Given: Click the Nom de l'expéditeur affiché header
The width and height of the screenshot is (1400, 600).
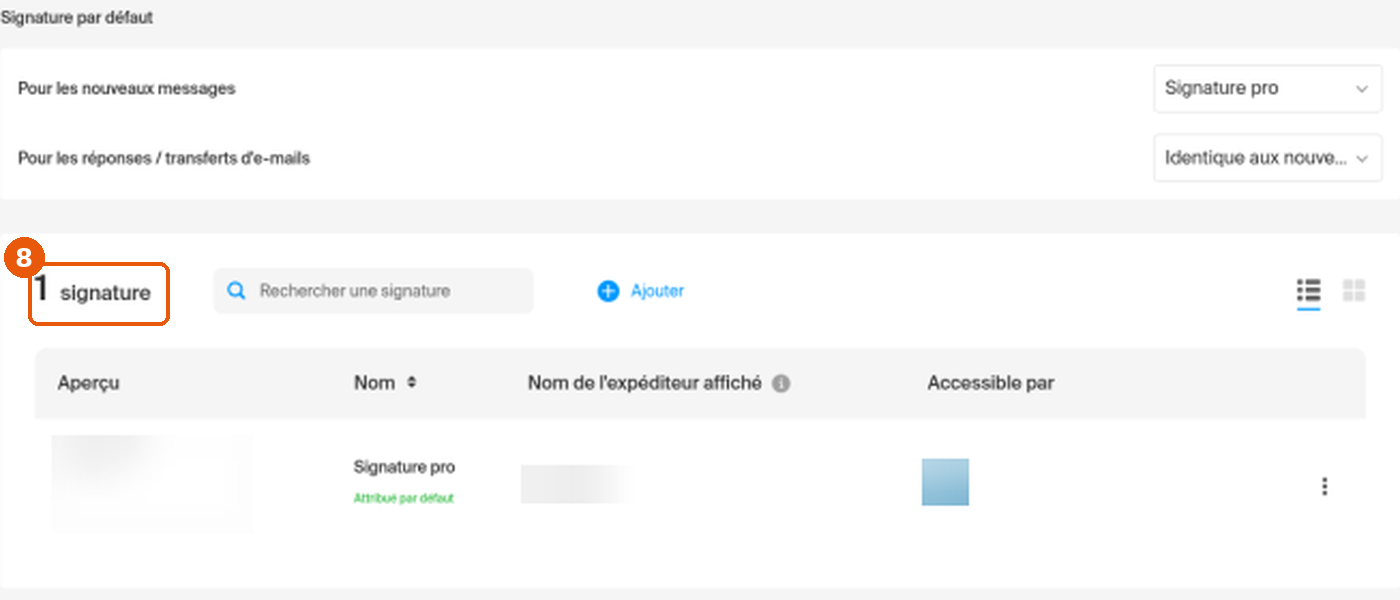Looking at the screenshot, I should [x=644, y=383].
